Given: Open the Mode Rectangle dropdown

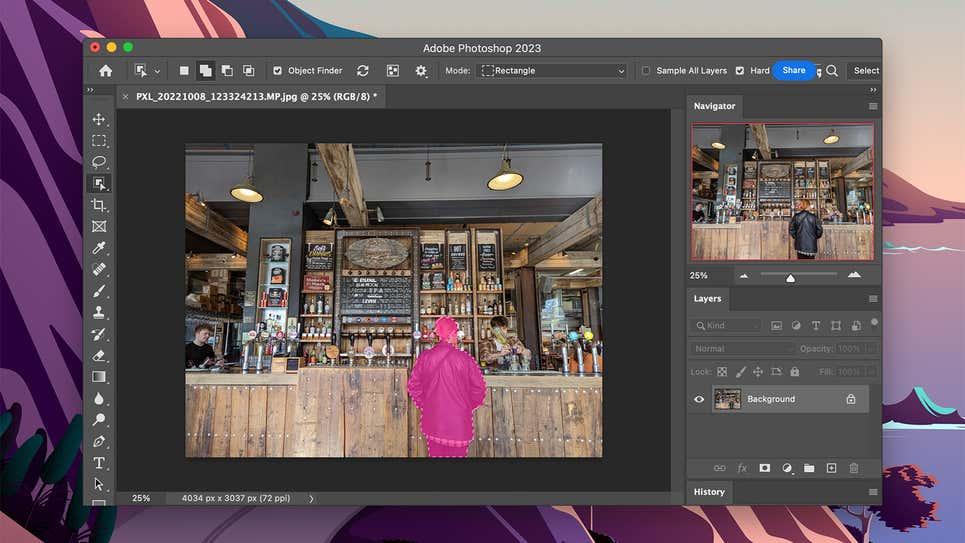Looking at the screenshot, I should [550, 71].
